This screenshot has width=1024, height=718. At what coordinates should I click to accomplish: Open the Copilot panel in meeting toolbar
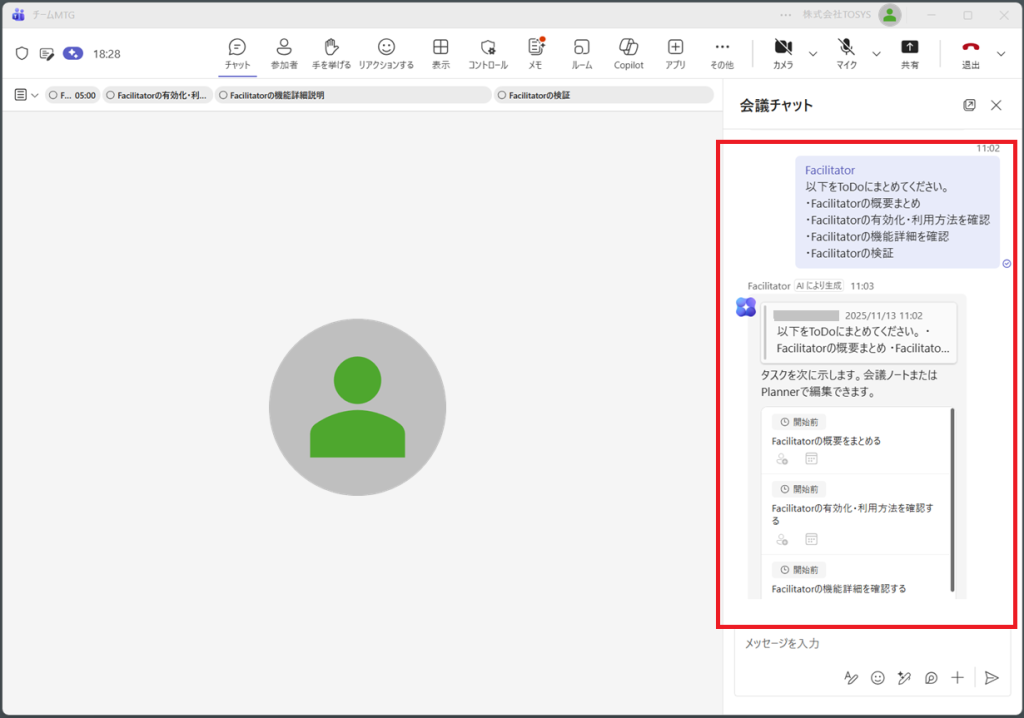[628, 48]
